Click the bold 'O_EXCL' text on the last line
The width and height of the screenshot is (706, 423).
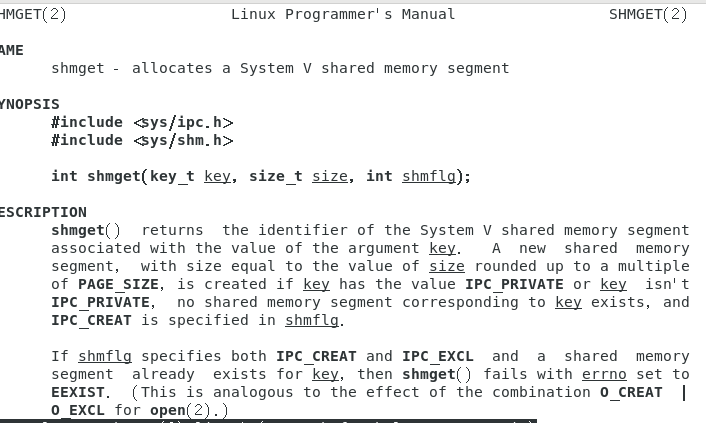[77, 410]
